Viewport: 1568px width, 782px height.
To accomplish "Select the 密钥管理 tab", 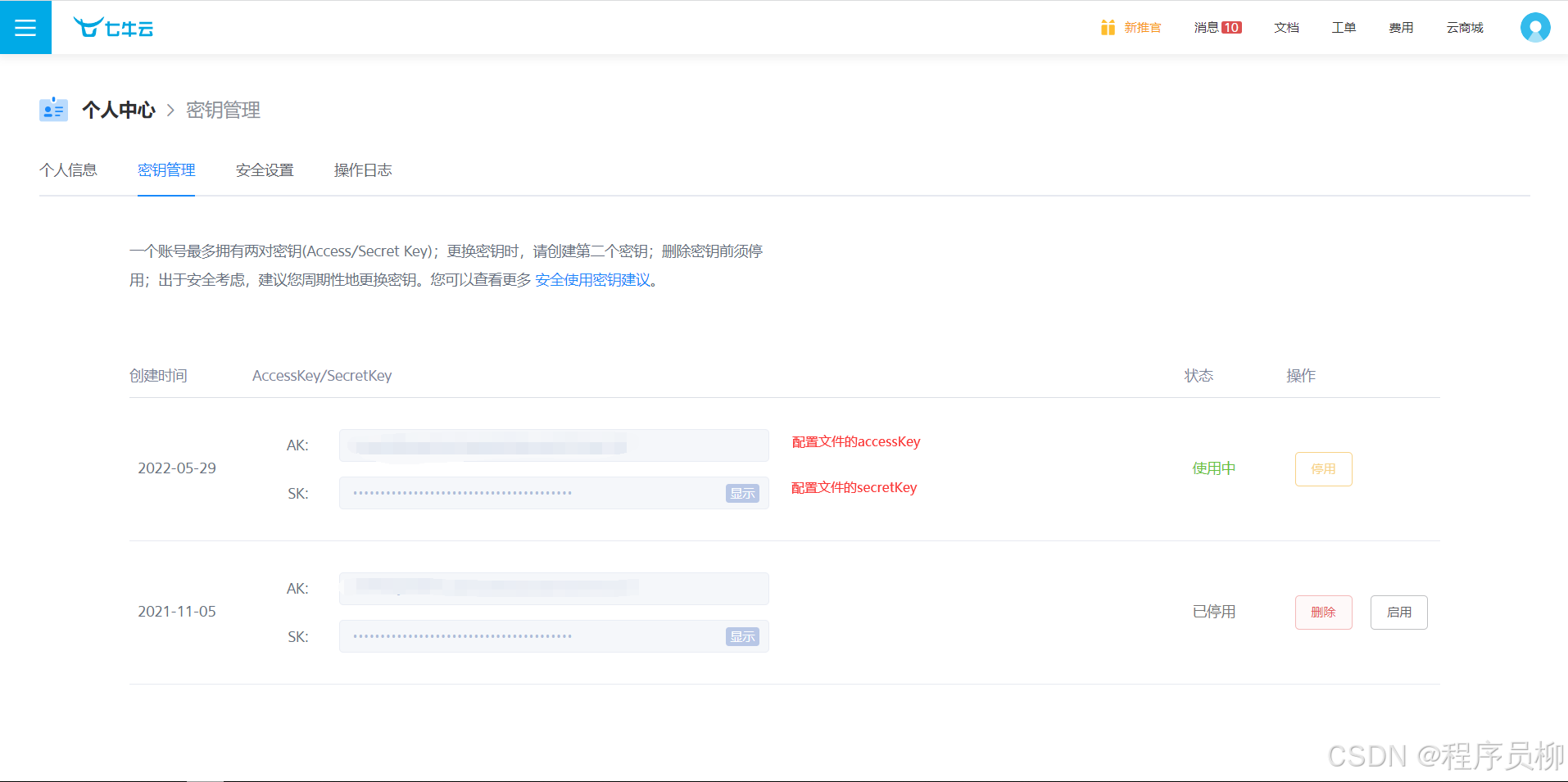I will point(166,170).
